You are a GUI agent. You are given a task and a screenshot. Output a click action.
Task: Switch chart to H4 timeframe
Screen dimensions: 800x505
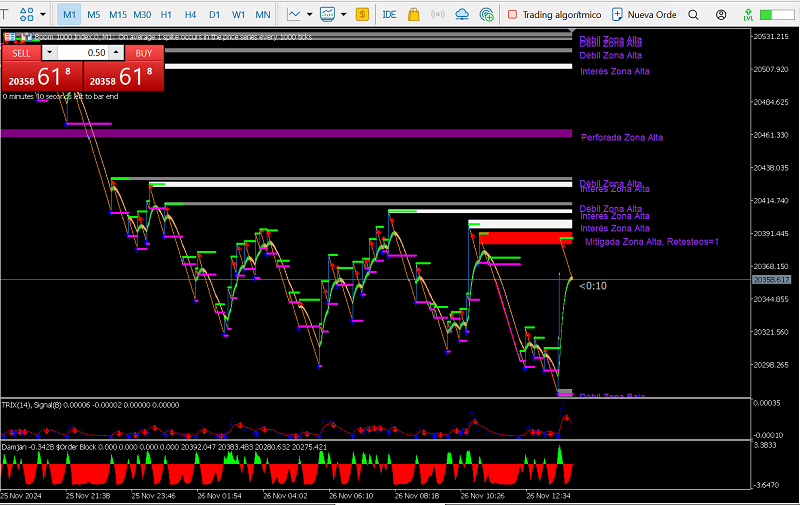190,15
